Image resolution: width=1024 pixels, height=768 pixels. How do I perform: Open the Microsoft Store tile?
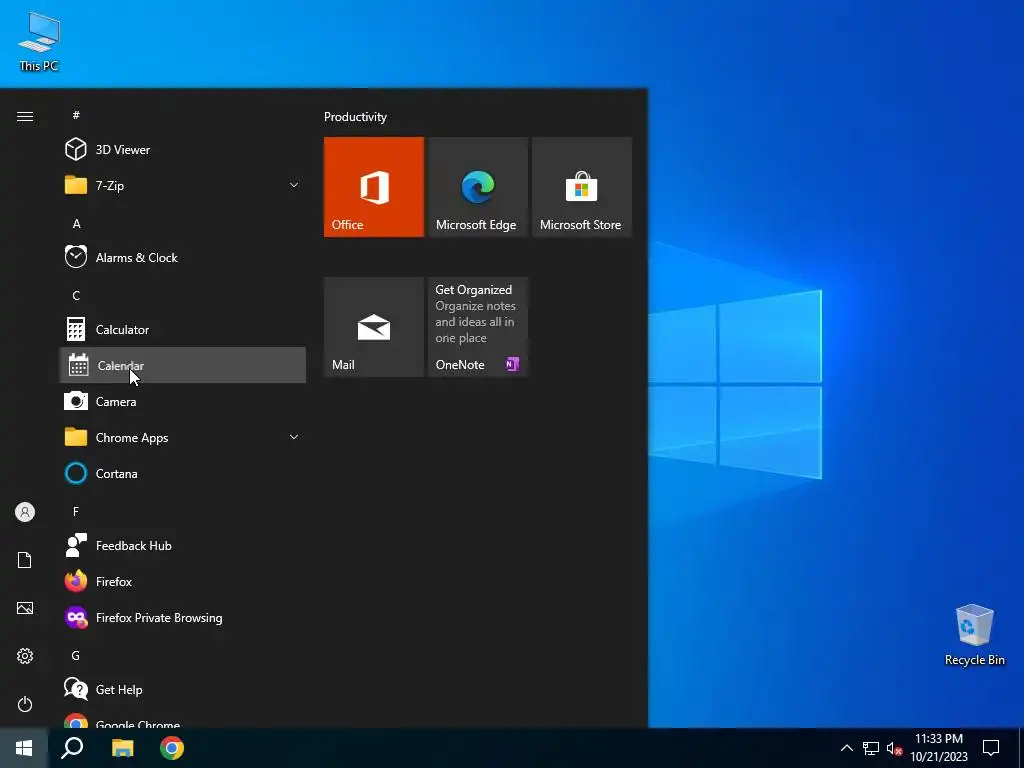click(x=582, y=187)
